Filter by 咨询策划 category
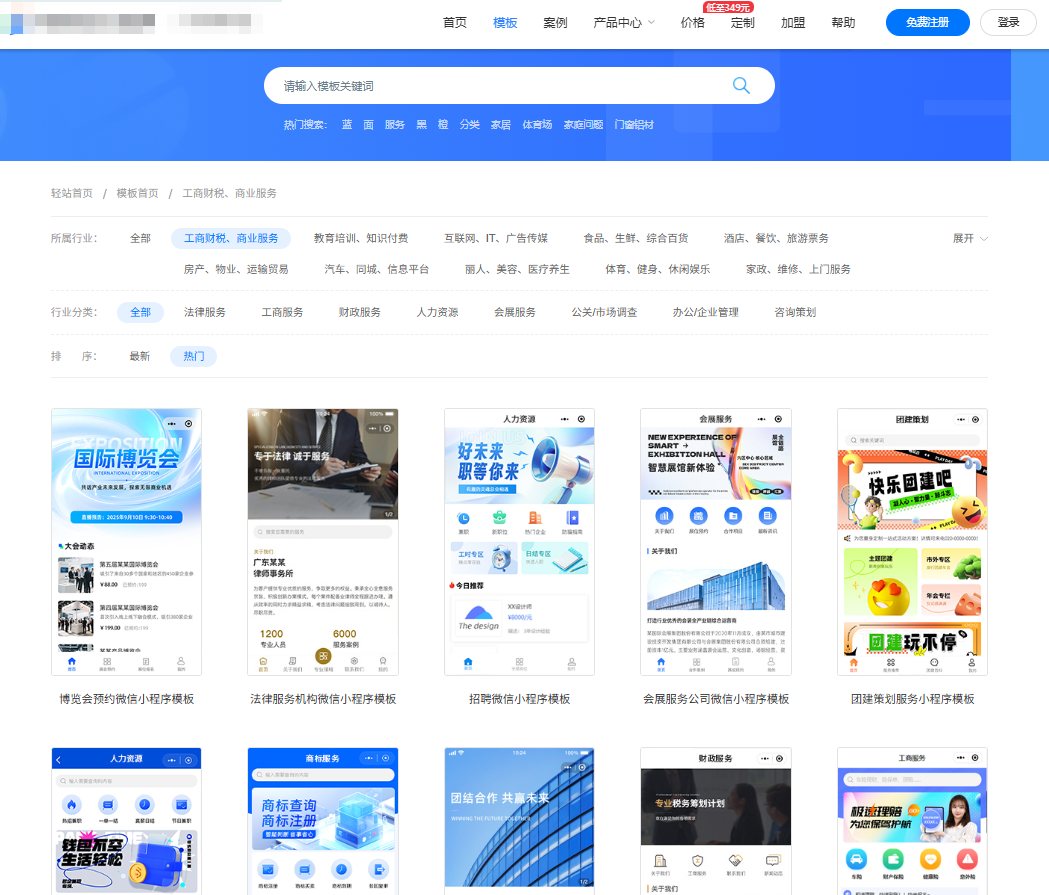 point(795,312)
